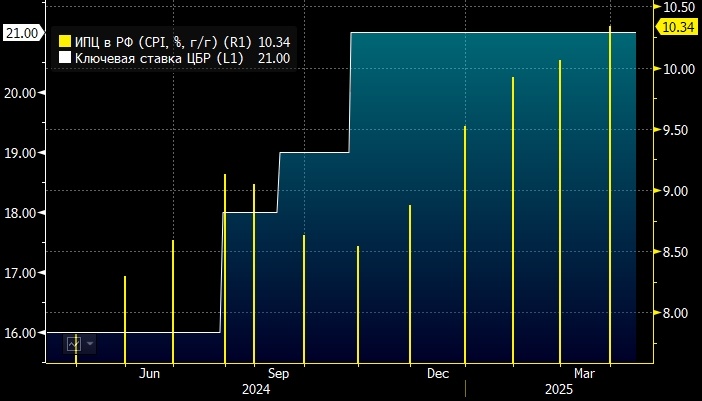Click the 10.00 right axis label
This screenshot has width=702, height=401.
[x=679, y=68]
